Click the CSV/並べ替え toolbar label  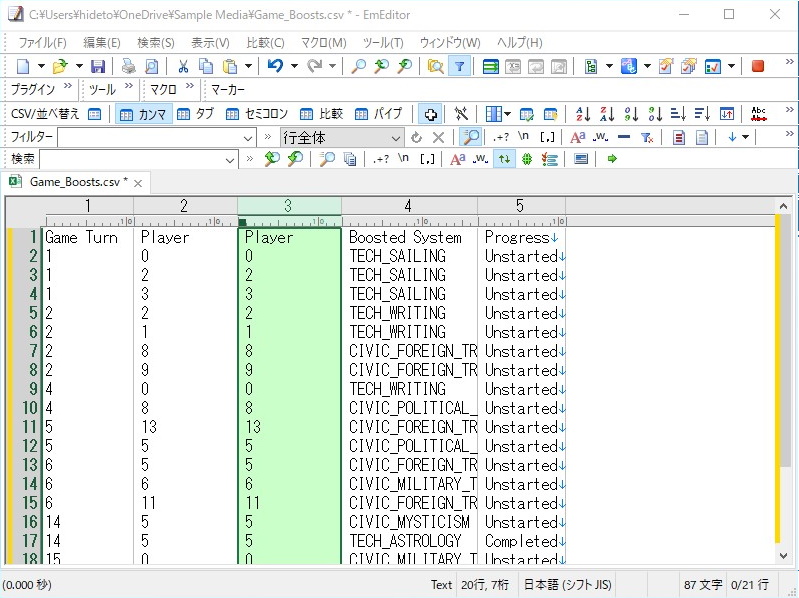(45, 114)
